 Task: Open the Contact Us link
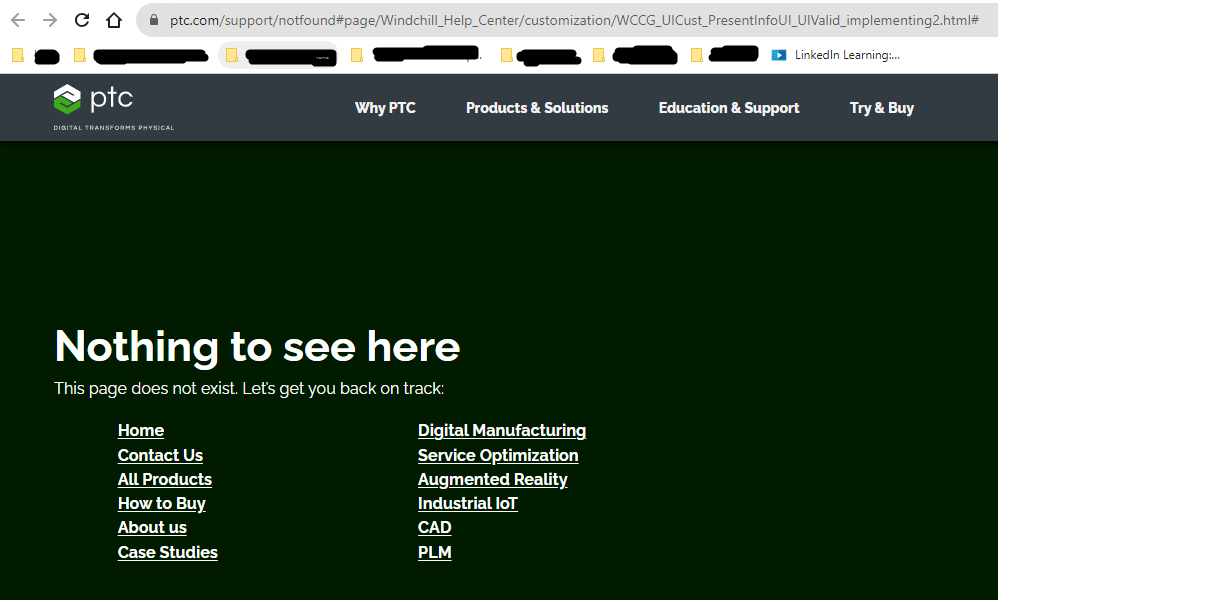tap(160, 455)
